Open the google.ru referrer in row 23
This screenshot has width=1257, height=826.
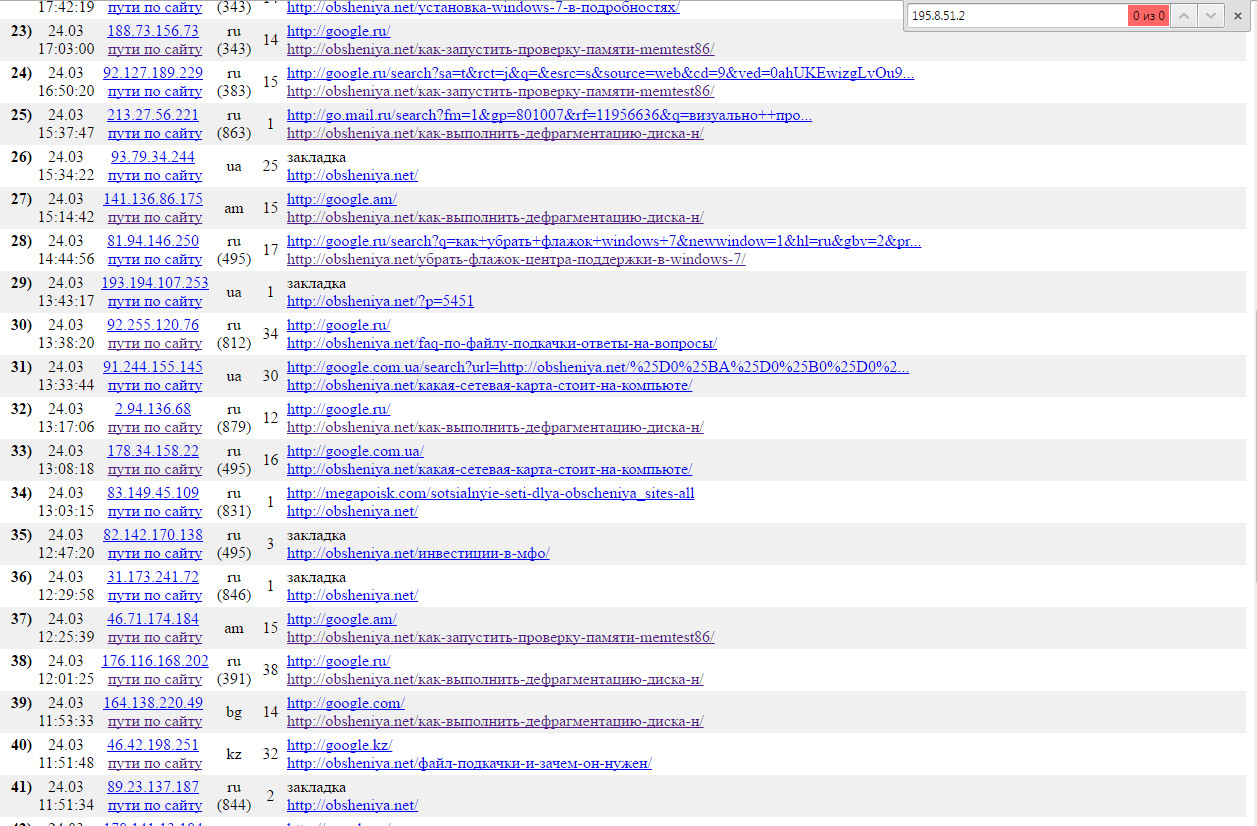(x=338, y=31)
